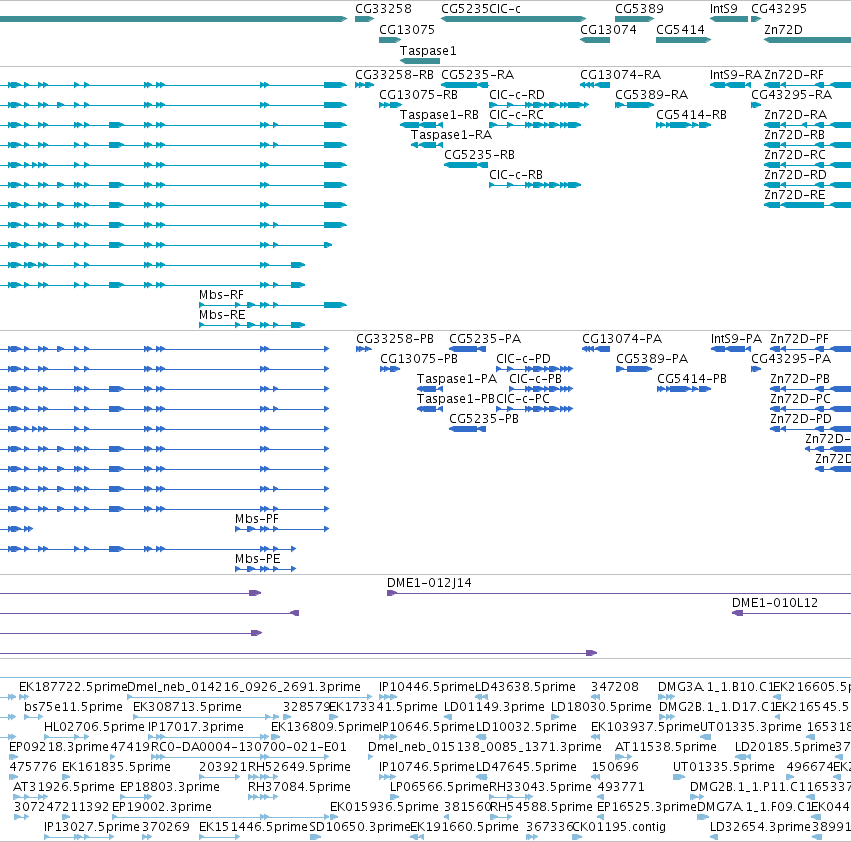The height and width of the screenshot is (842, 851).
Task: Select the CG43295-RA transcript label
Action: click(791, 95)
